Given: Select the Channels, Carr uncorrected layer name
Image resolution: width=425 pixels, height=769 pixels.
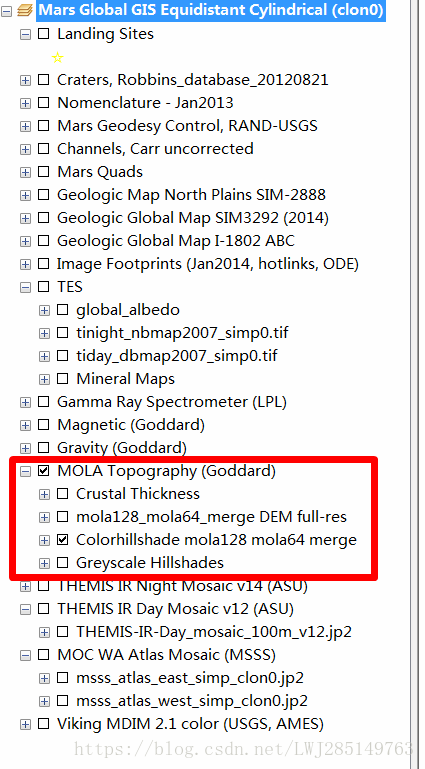Looking at the screenshot, I should point(155,149).
